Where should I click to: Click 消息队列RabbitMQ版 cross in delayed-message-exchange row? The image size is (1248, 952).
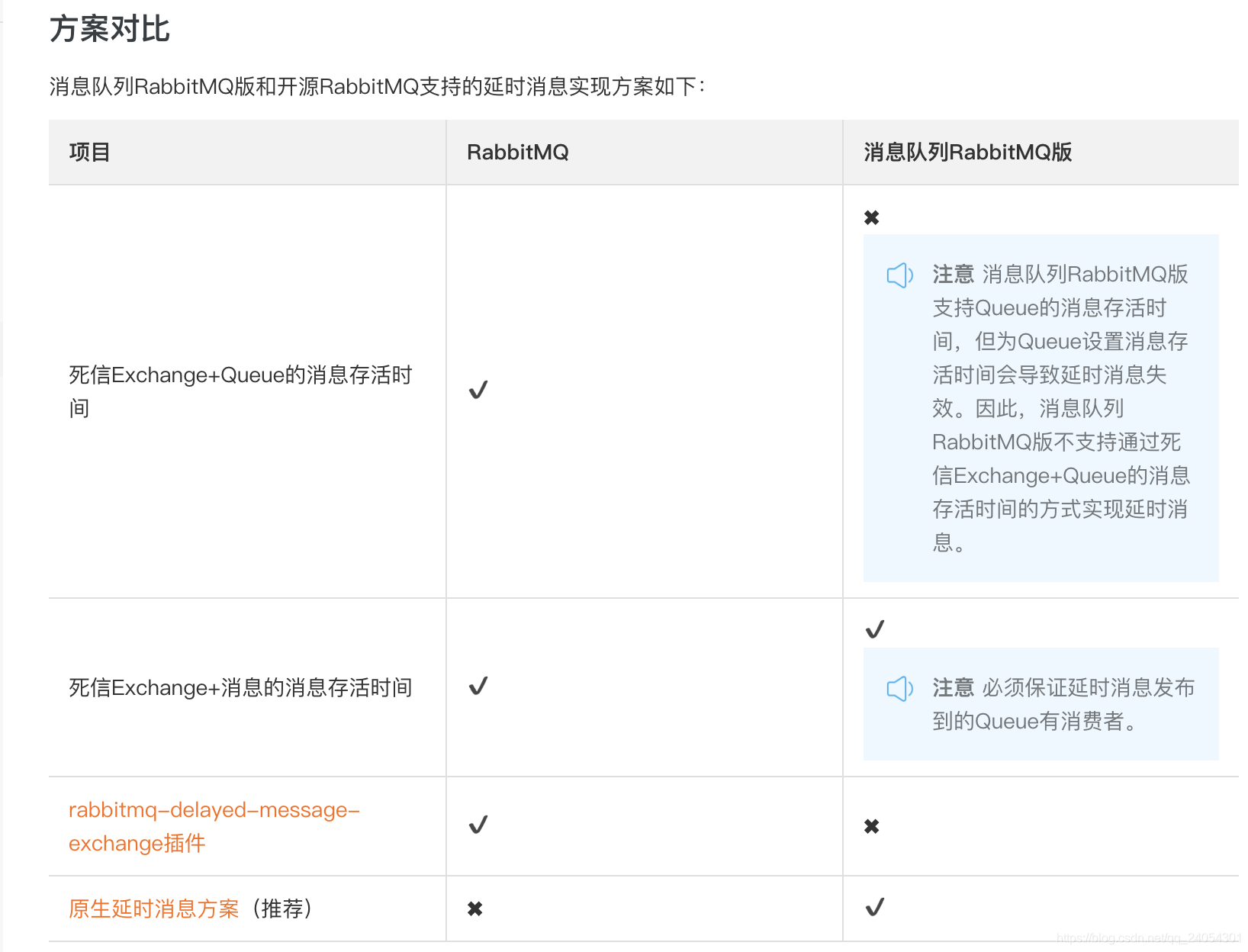coord(872,826)
